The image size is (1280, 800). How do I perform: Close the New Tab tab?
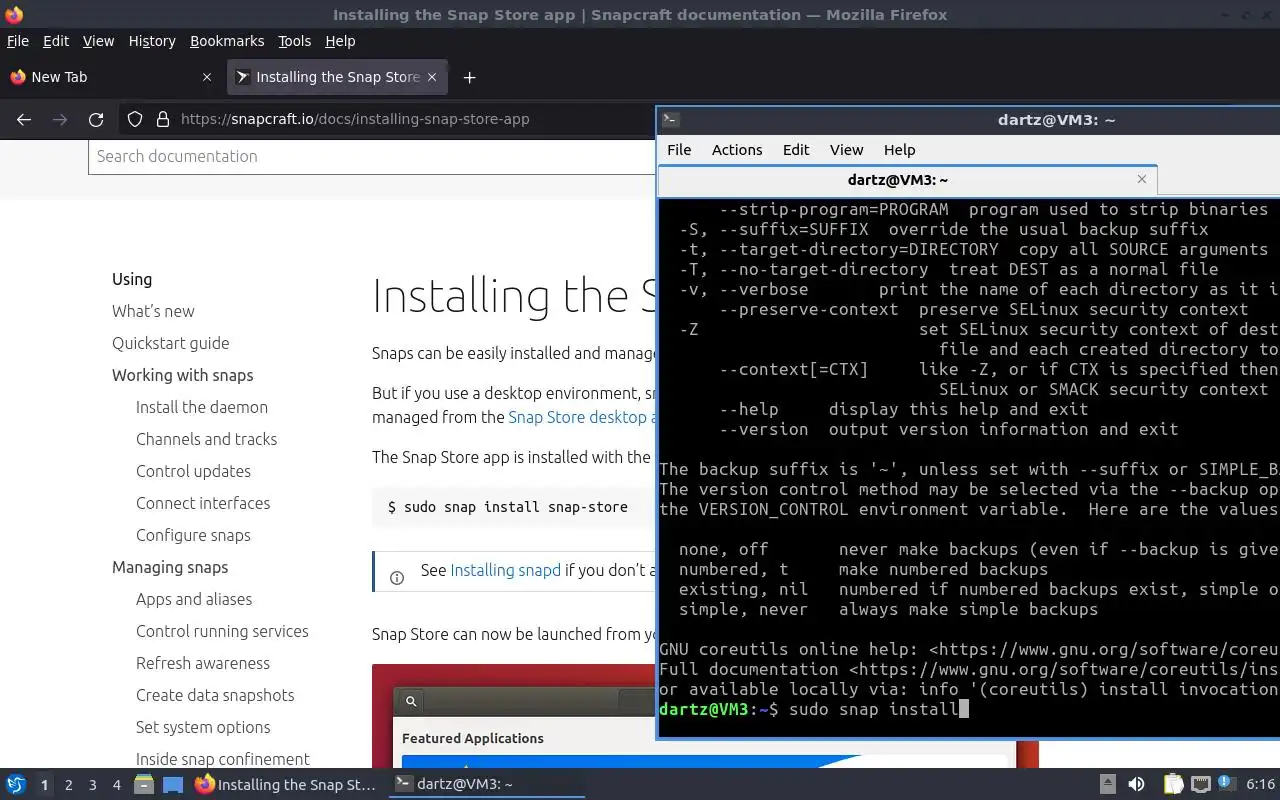coord(207,77)
